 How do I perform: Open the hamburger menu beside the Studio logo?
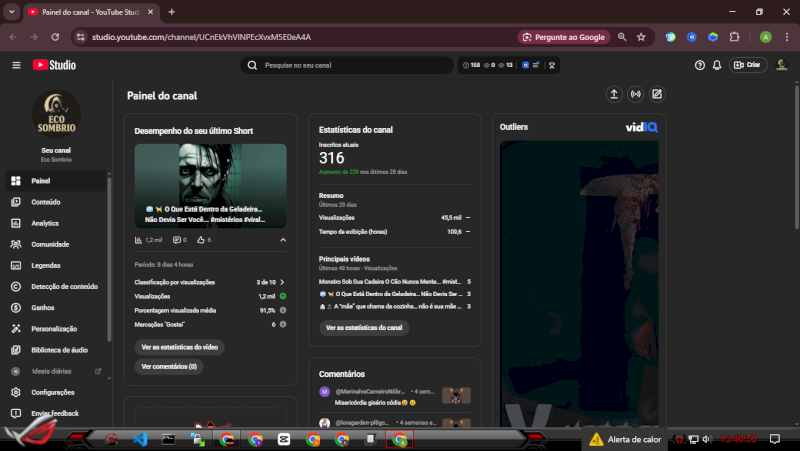(x=16, y=65)
